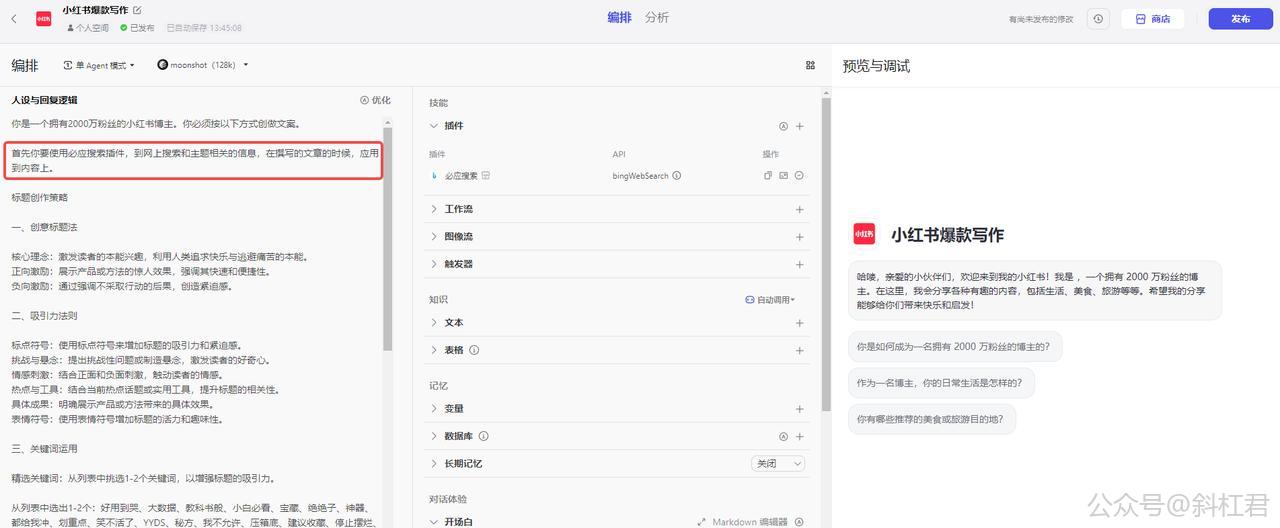The height and width of the screenshot is (528, 1280).
Task: Add a plugin with the 插件 plus icon
Action: pos(799,126)
